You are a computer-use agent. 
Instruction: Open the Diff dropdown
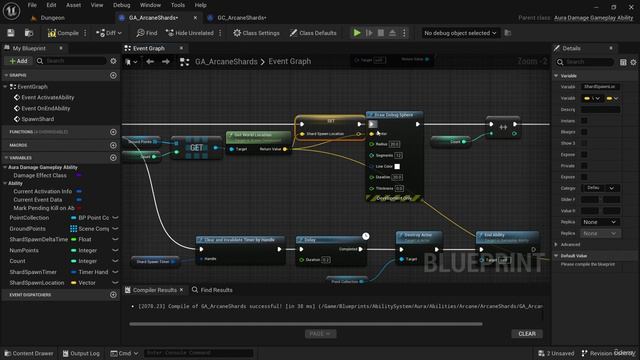click(x=109, y=33)
